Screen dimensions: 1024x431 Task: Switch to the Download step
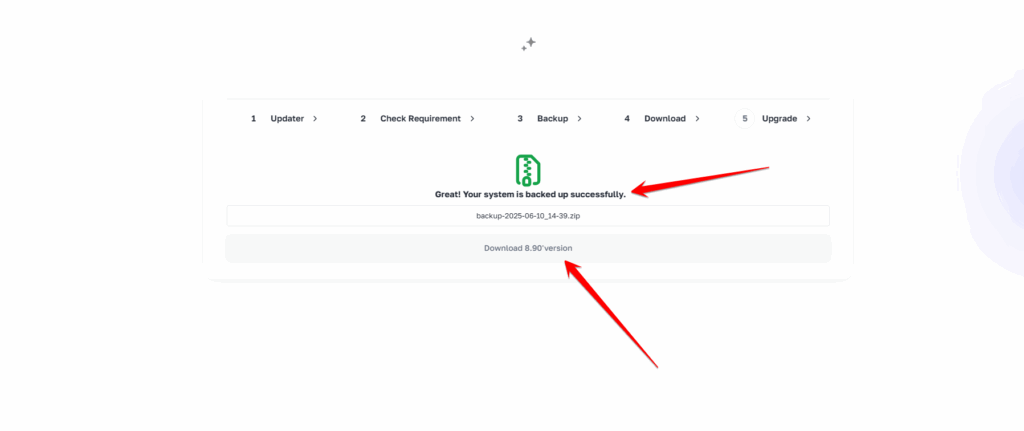click(662, 119)
